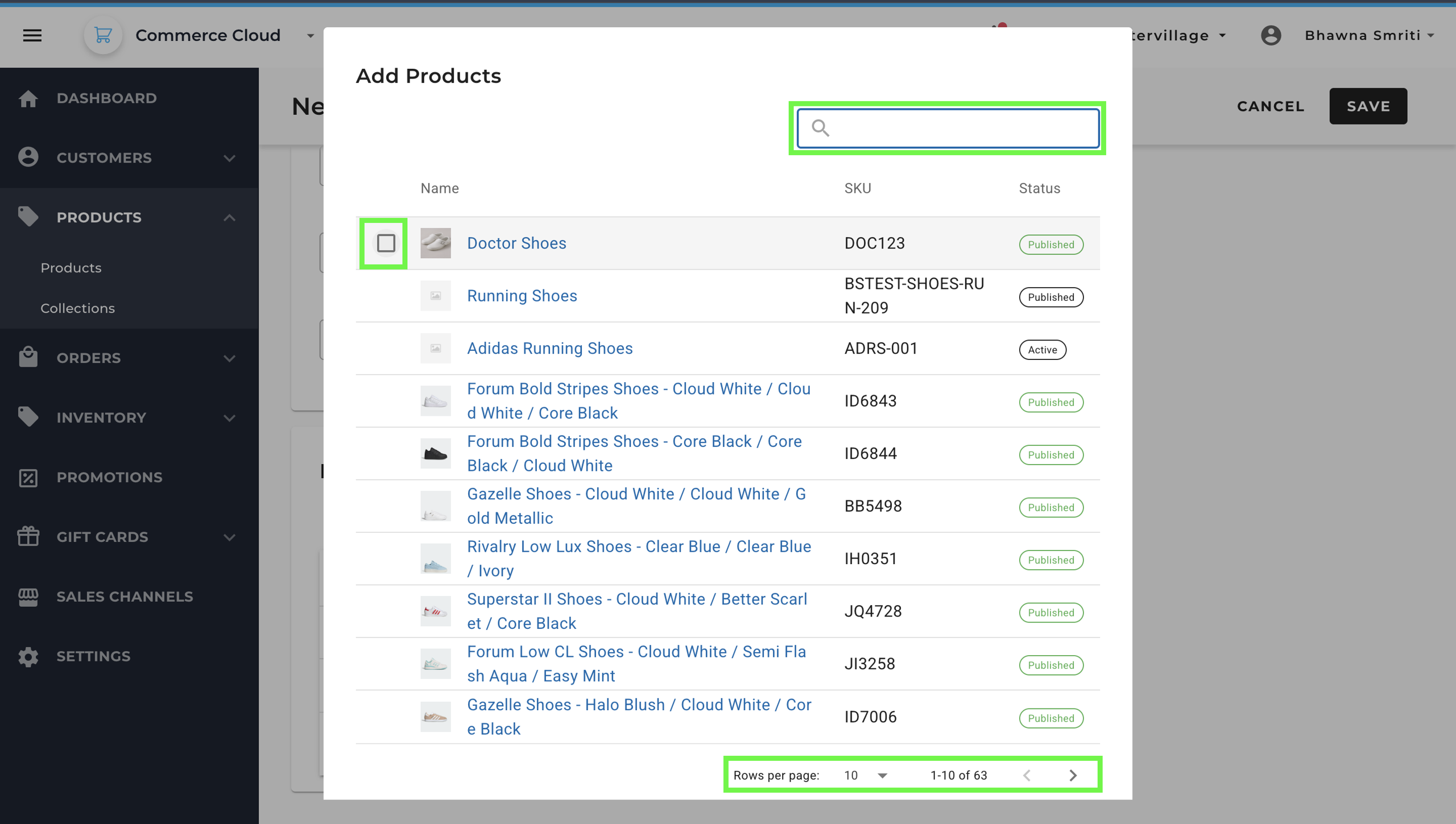Click the search magnifier icon

[x=820, y=128]
